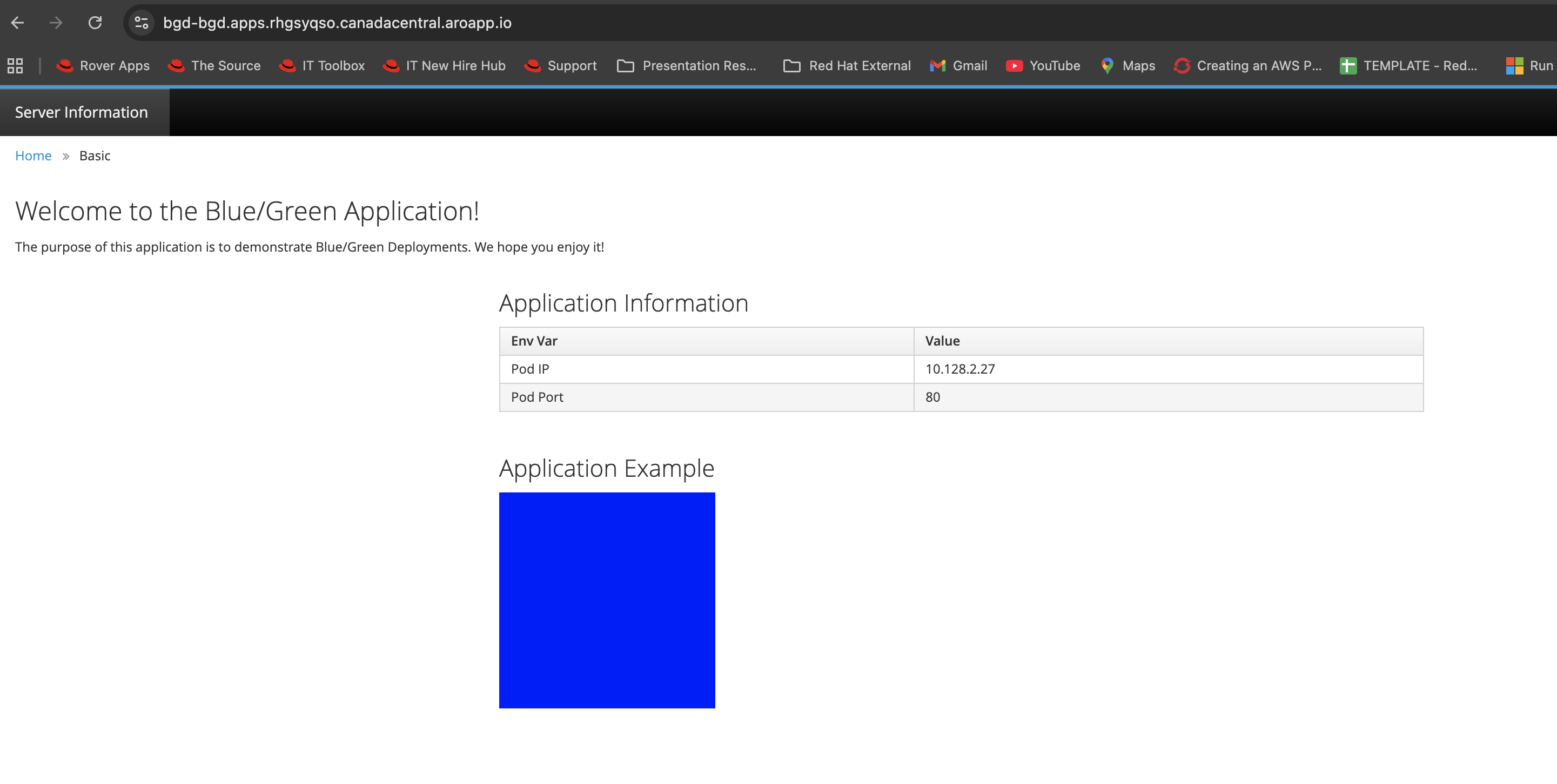This screenshot has height=784, width=1557.
Task: Open the Support bookmark
Action: pos(560,66)
